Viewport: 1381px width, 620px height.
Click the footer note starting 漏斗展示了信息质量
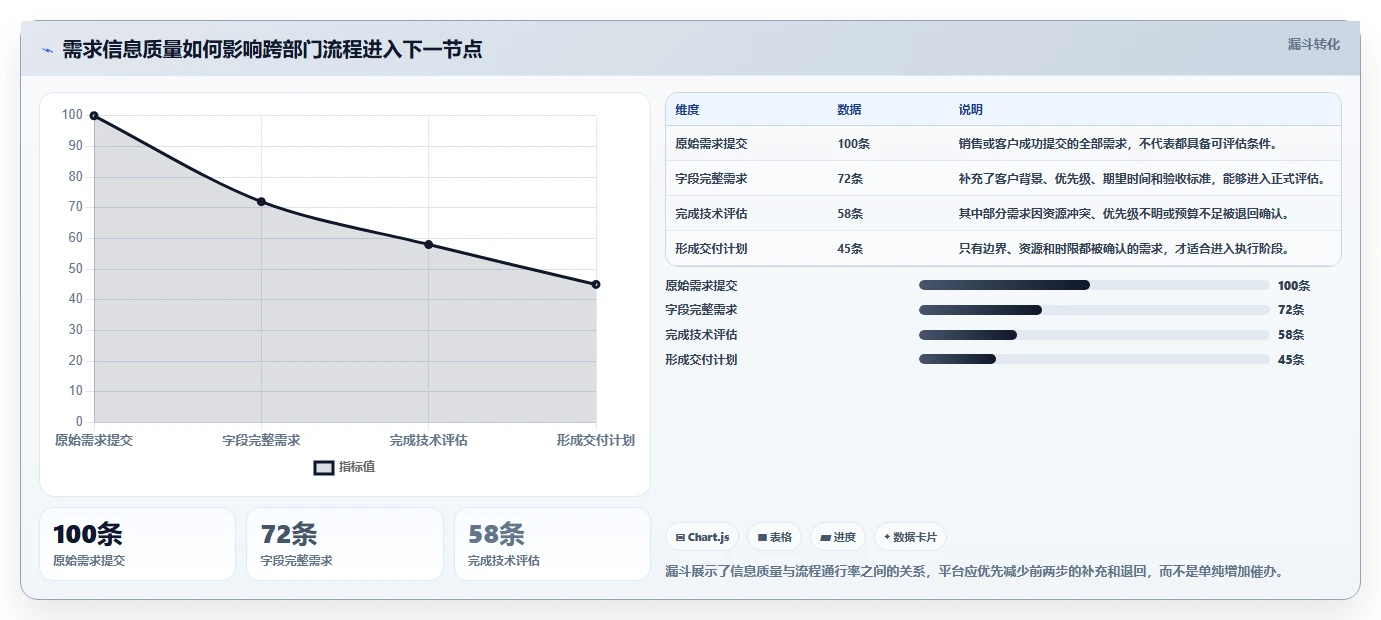click(974, 572)
